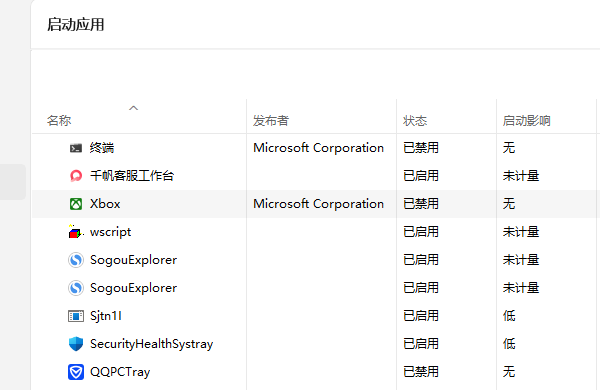Click the 终端 terminal icon
Viewport: 600px width, 390px height.
[76, 148]
